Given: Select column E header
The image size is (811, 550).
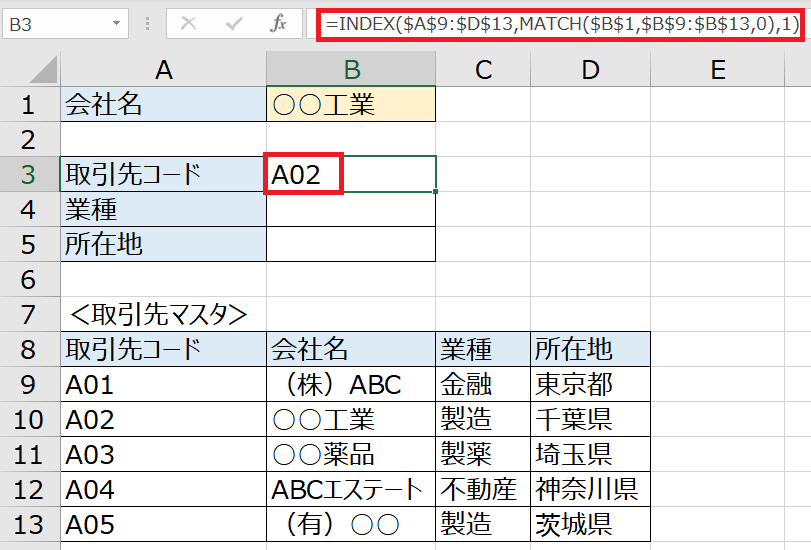Looking at the screenshot, I should coord(717,69).
